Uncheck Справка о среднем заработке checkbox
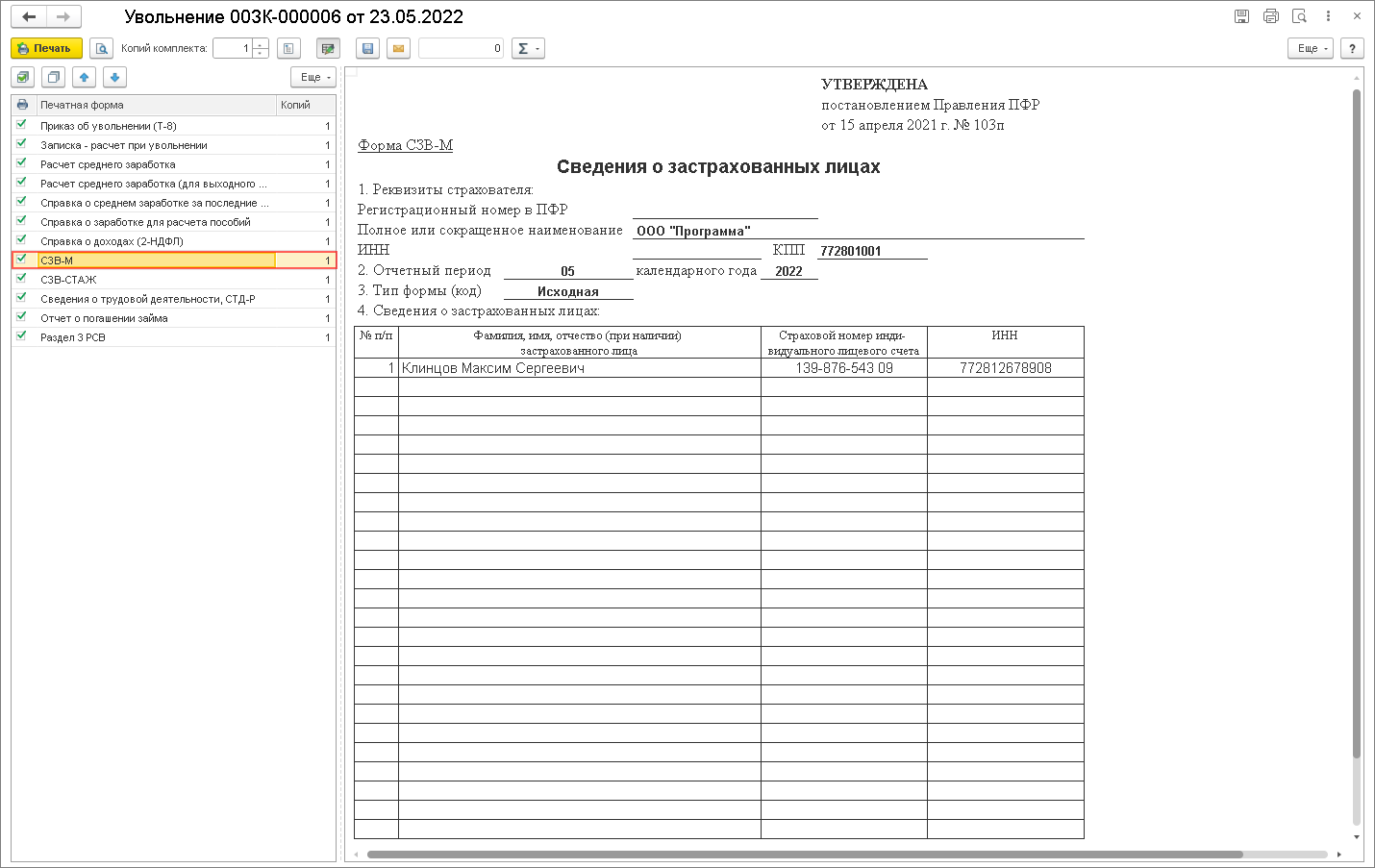 pyautogui.click(x=21, y=202)
